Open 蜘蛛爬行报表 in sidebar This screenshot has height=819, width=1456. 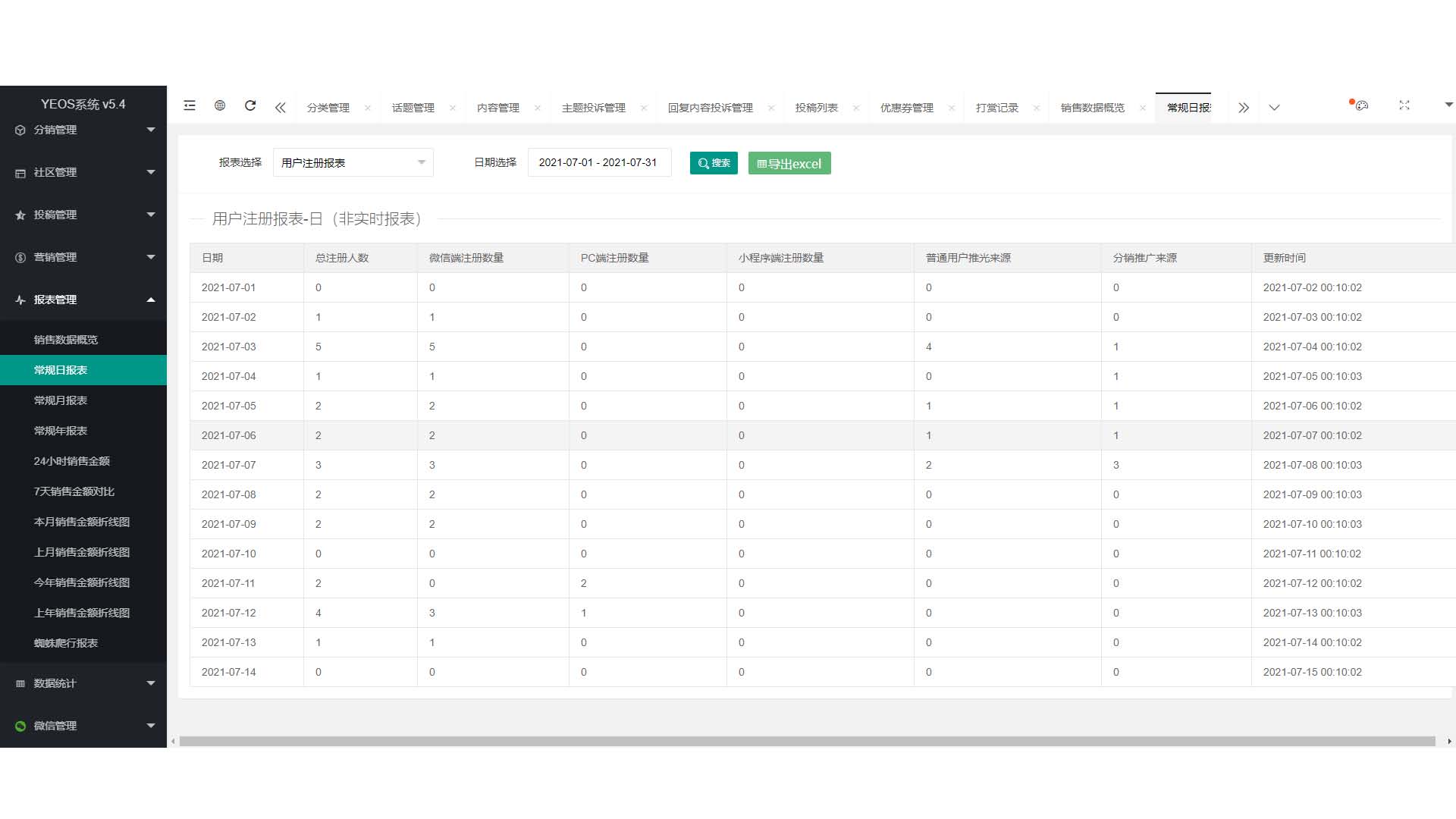coord(83,643)
